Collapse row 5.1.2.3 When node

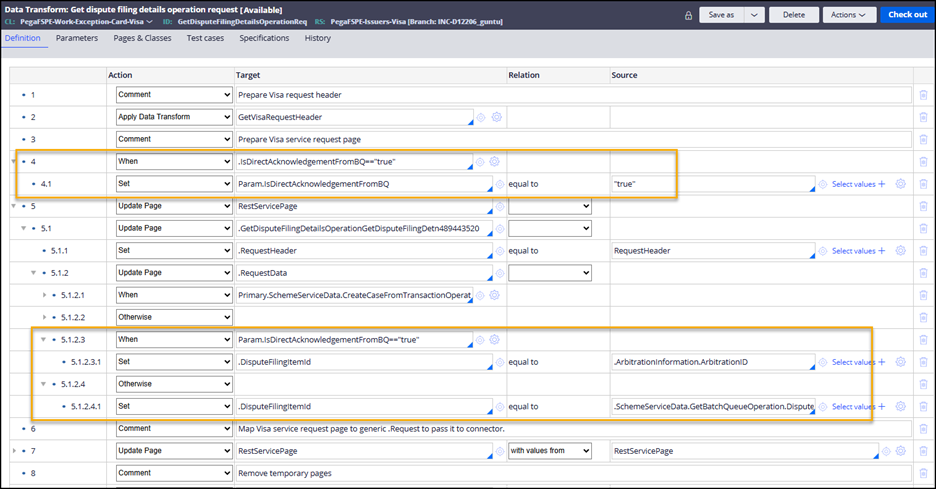point(44,340)
